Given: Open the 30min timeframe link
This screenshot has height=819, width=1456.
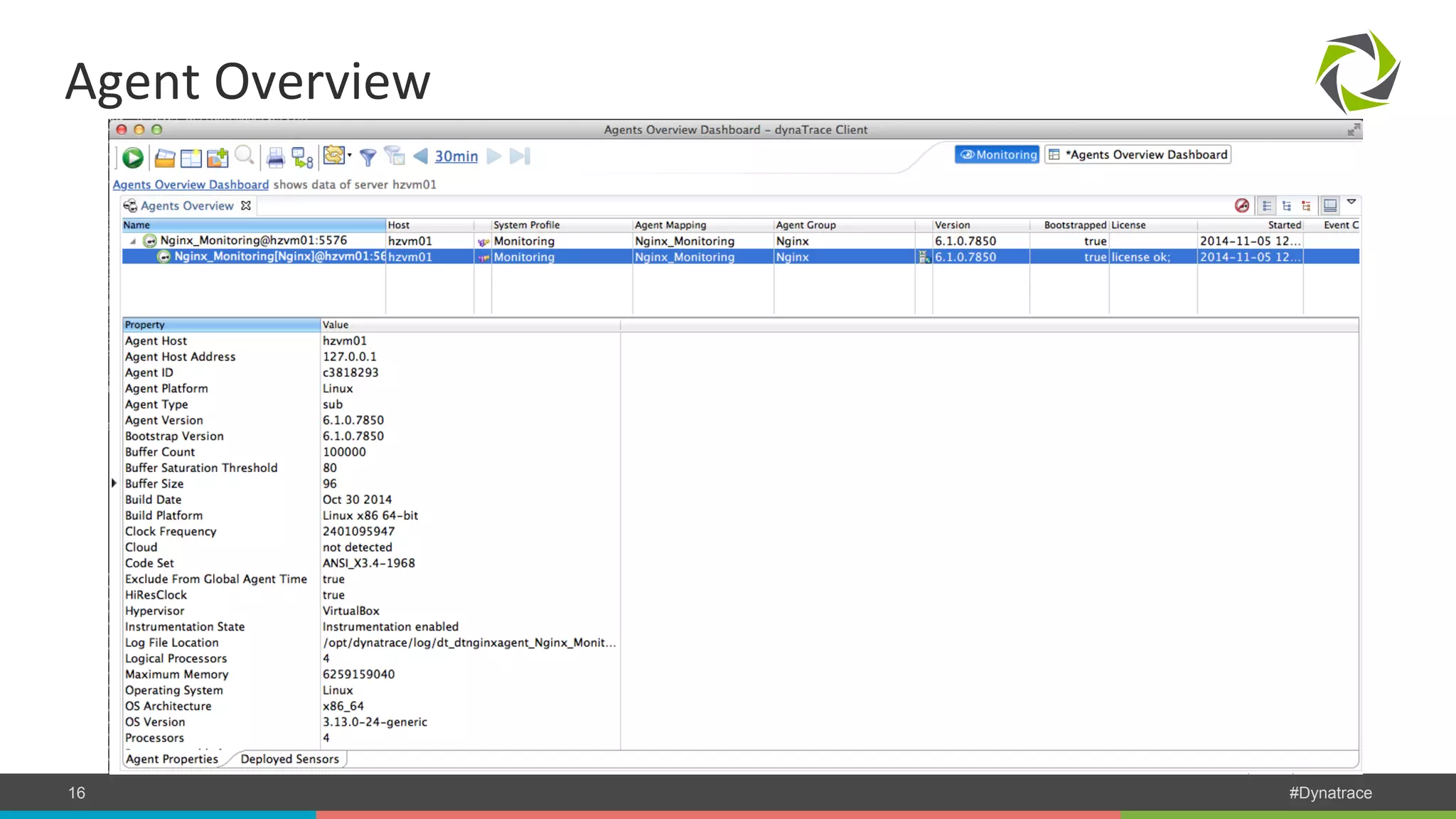Looking at the screenshot, I should 456,156.
